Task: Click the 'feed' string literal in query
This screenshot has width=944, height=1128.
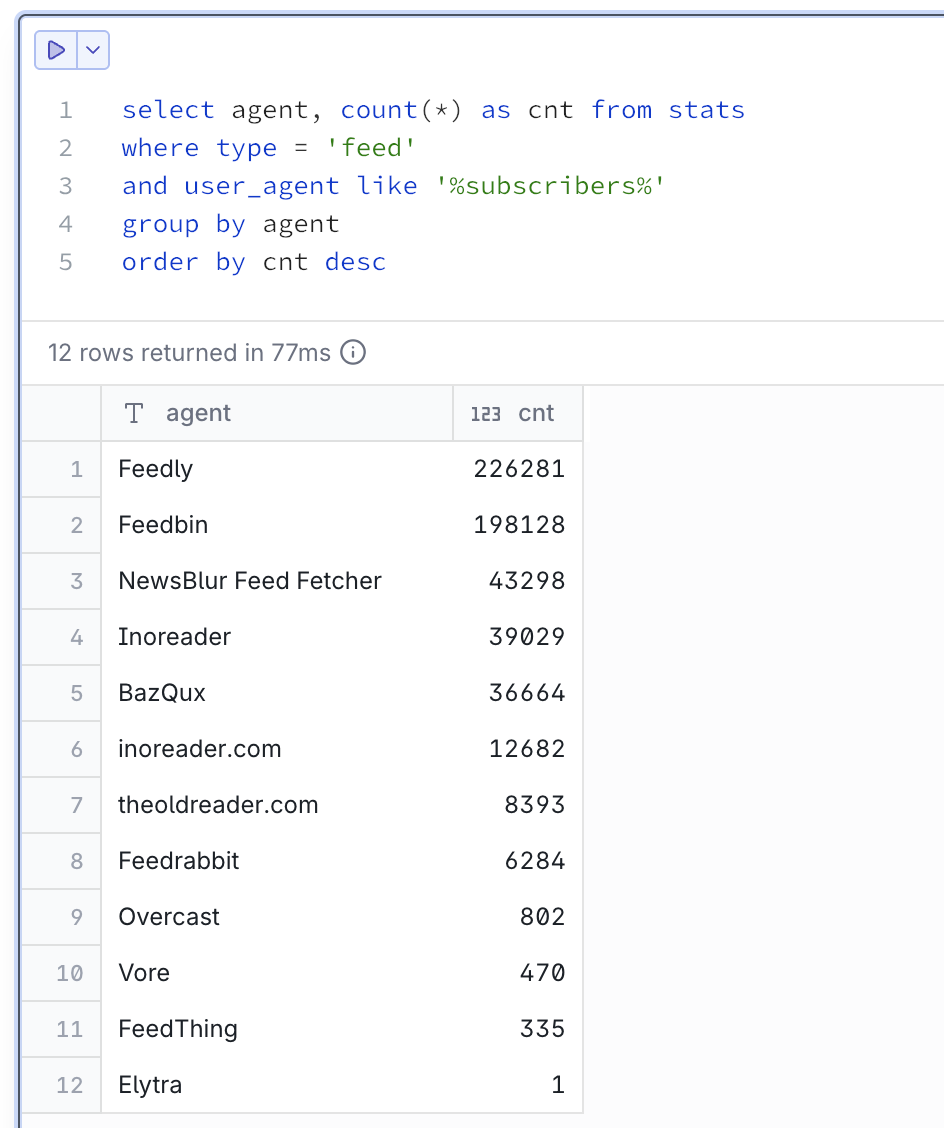Action: [371, 148]
